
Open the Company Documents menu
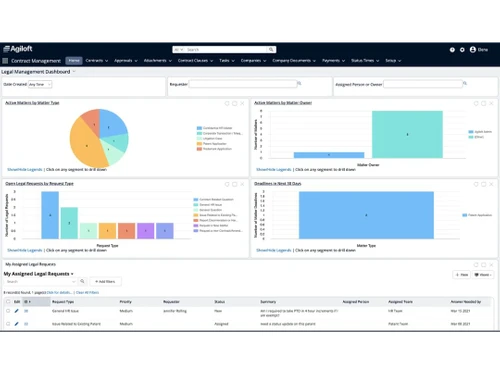pyautogui.click(x=294, y=61)
